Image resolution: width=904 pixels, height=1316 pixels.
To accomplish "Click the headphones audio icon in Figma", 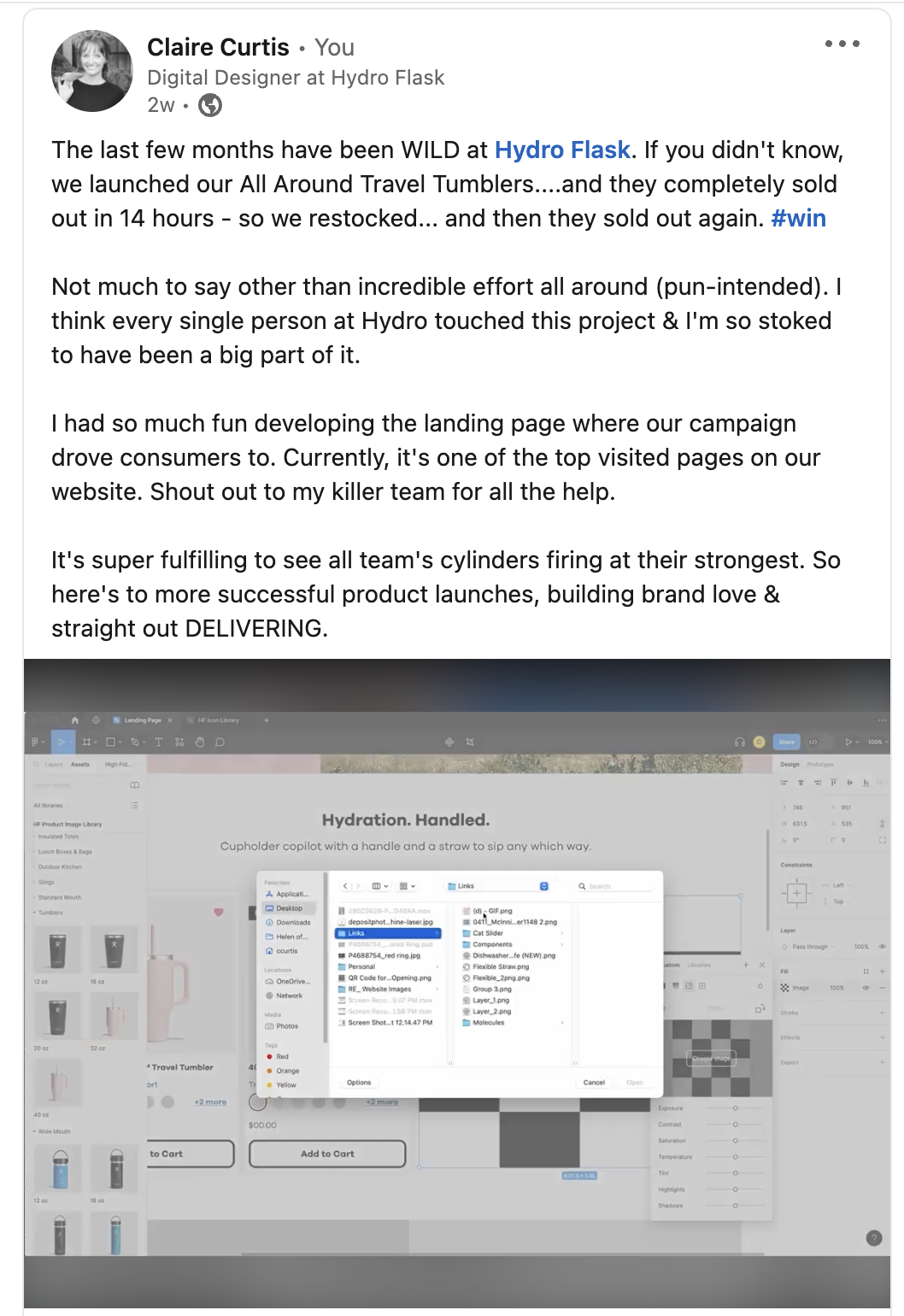I will click(740, 742).
